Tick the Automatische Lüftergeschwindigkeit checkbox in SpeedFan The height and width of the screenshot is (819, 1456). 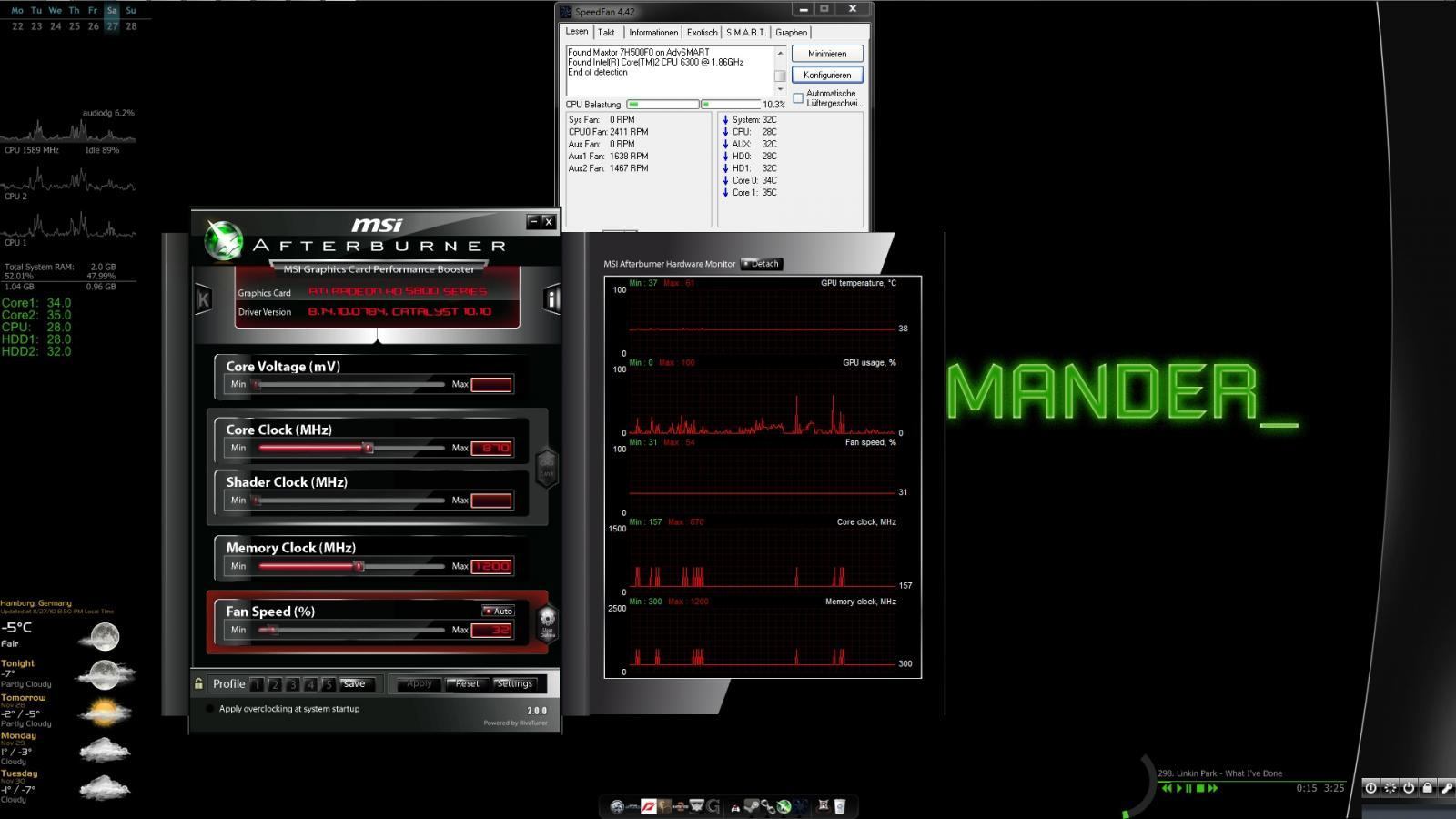click(x=798, y=97)
